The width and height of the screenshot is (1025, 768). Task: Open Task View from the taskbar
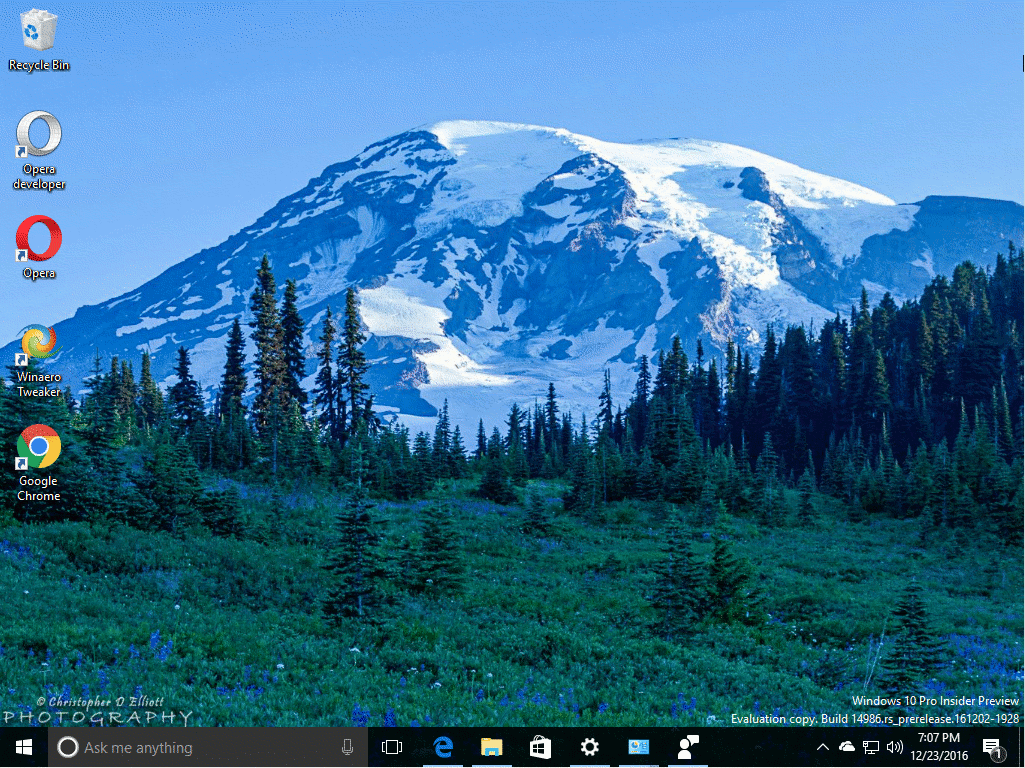pos(392,747)
